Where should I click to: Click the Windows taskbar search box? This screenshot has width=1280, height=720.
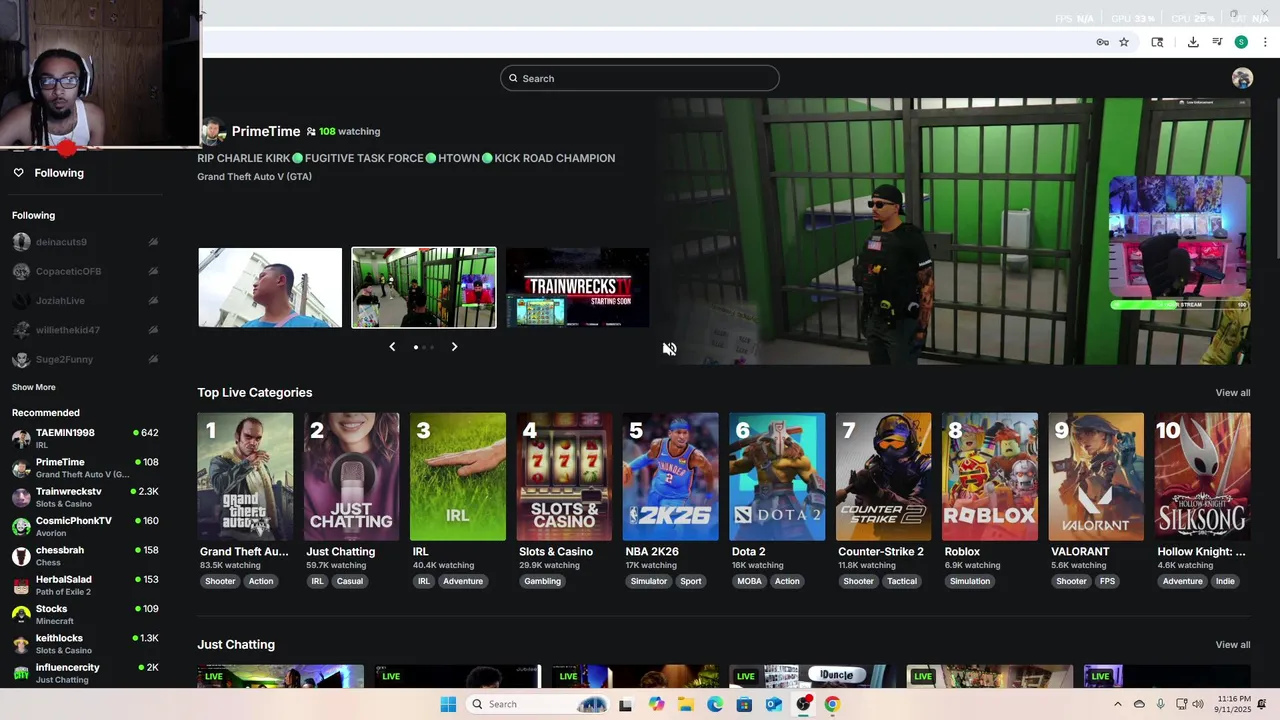[536, 704]
